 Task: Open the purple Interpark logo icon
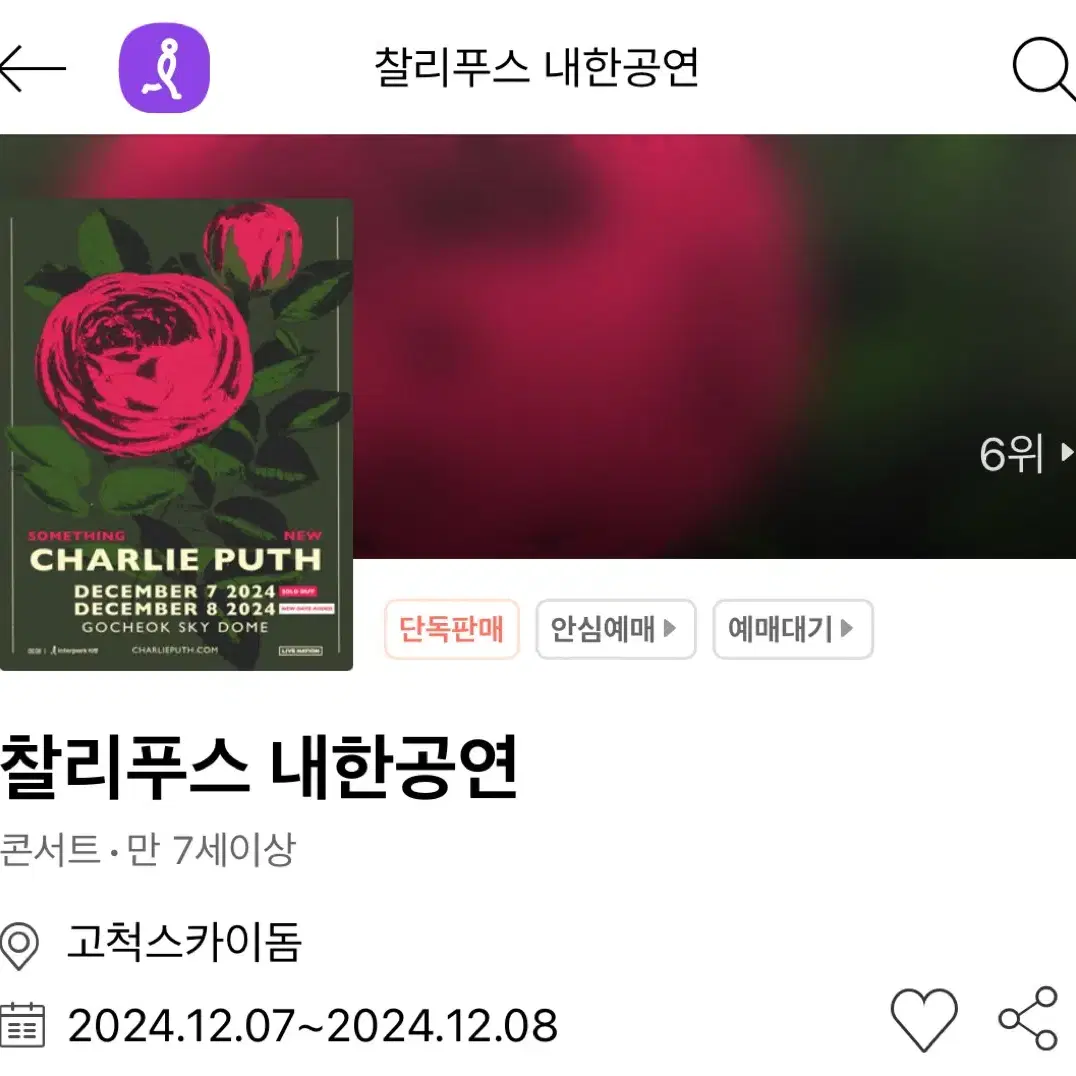(164, 68)
